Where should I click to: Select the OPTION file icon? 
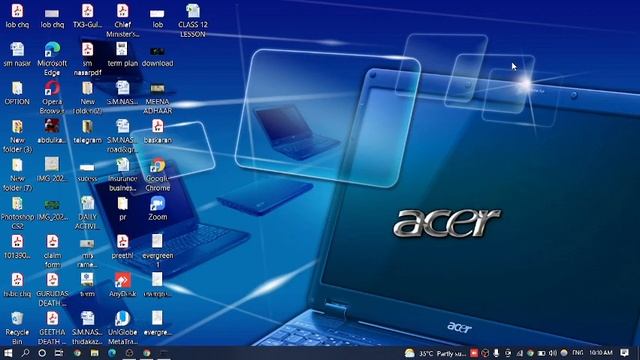[17, 92]
